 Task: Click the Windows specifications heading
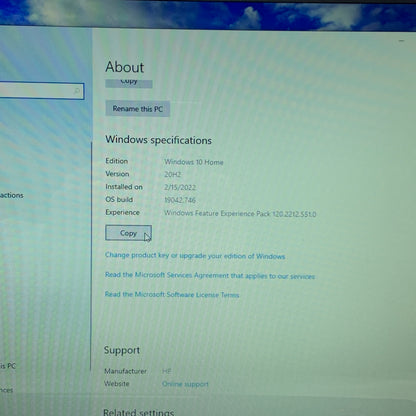(x=158, y=140)
